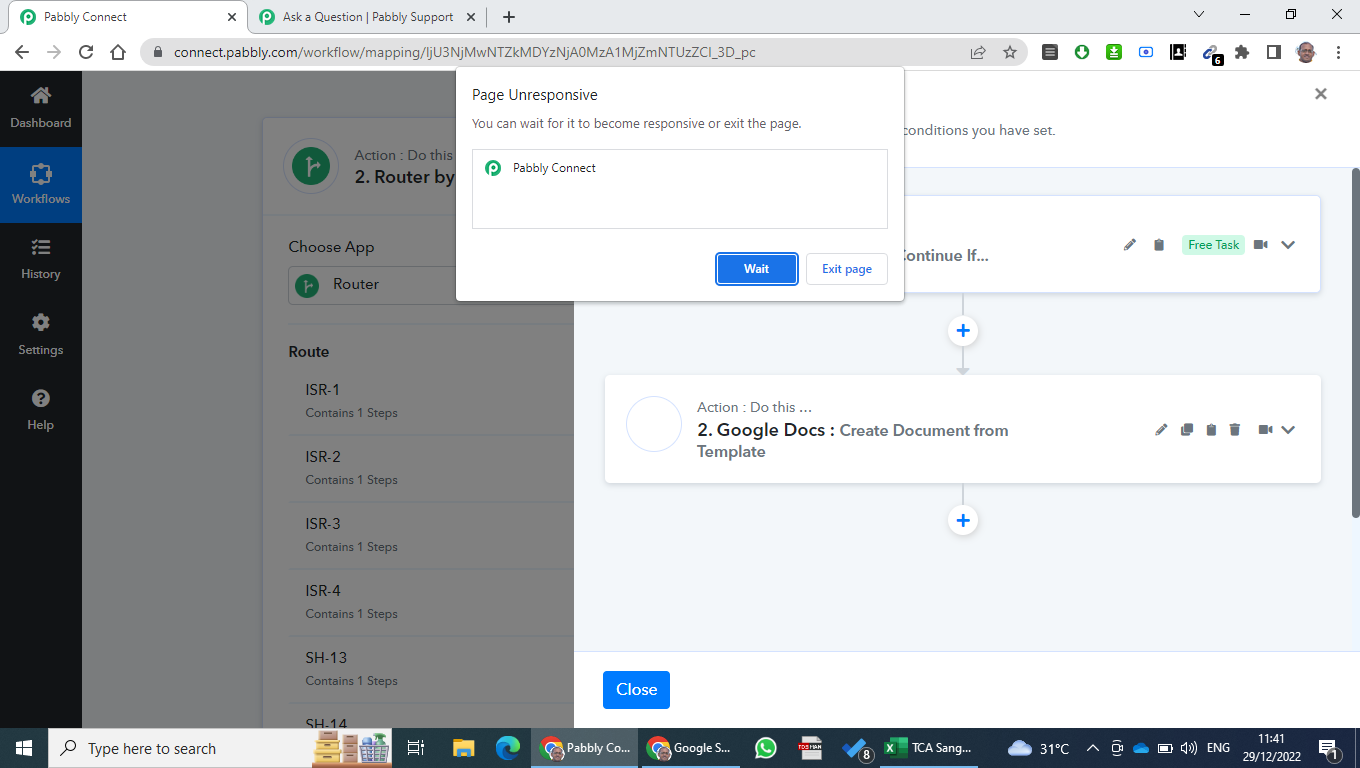Click the Google Docs Create Document step title

(x=852, y=441)
